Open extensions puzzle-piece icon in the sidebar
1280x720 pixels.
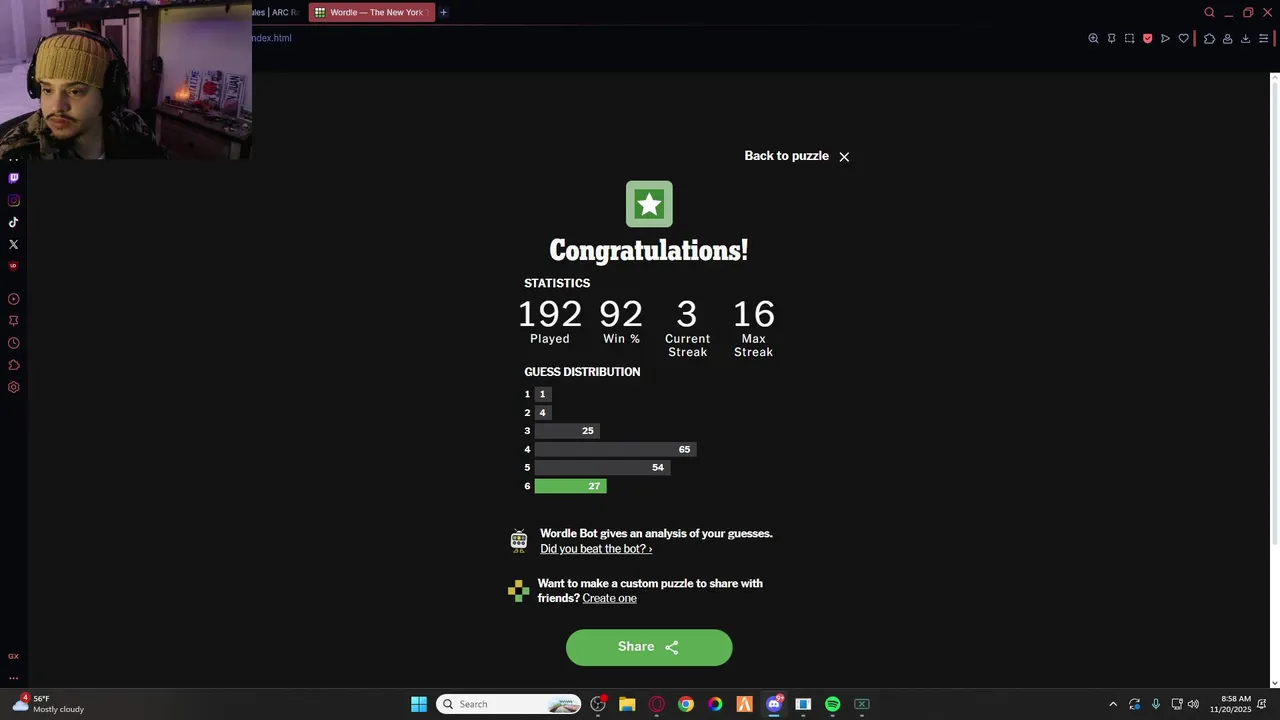coord(13,365)
